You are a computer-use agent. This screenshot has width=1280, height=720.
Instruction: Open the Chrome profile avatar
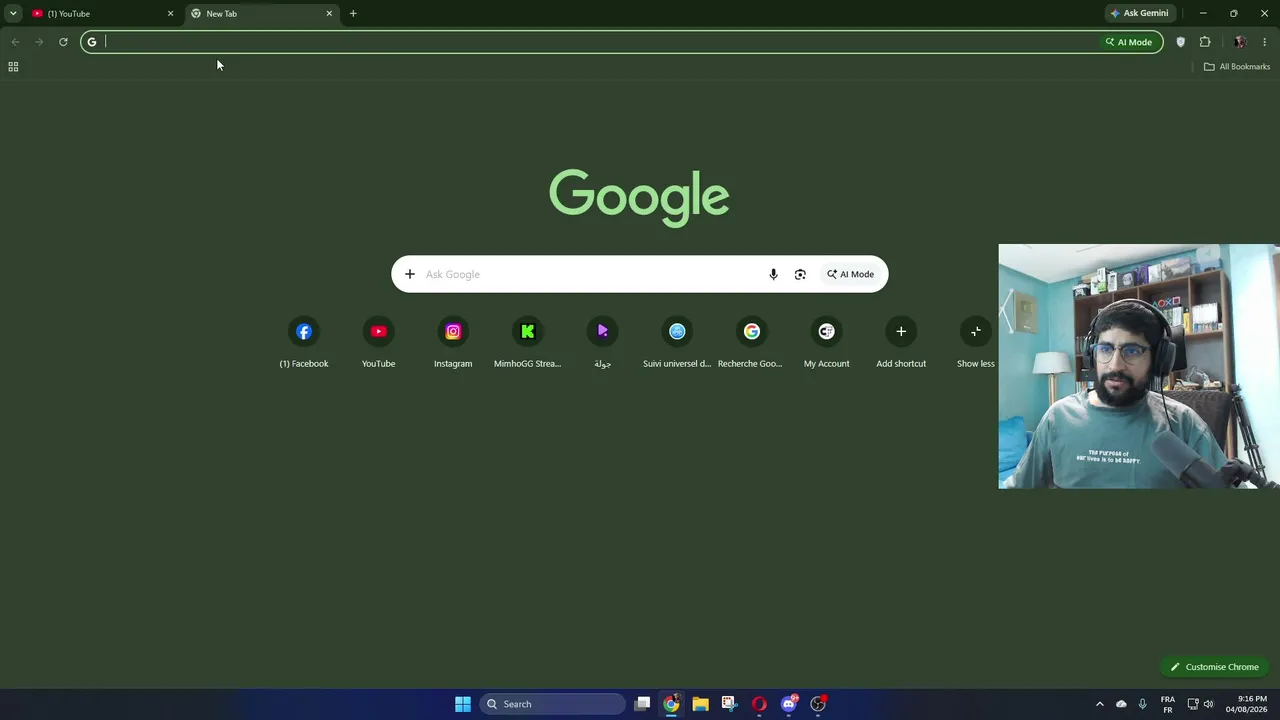(1240, 42)
